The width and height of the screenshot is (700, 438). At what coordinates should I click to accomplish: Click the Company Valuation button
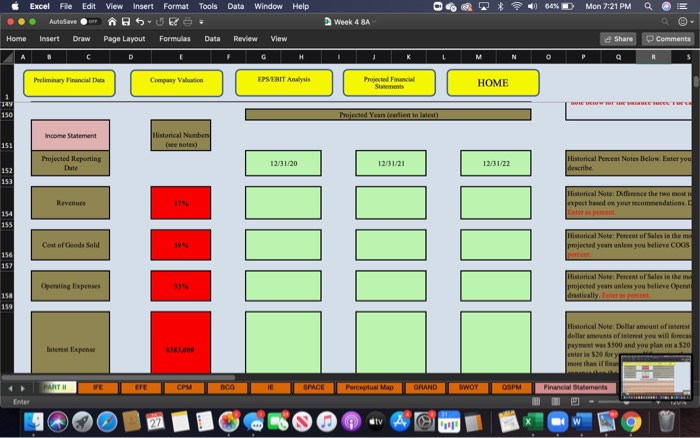coord(176,83)
